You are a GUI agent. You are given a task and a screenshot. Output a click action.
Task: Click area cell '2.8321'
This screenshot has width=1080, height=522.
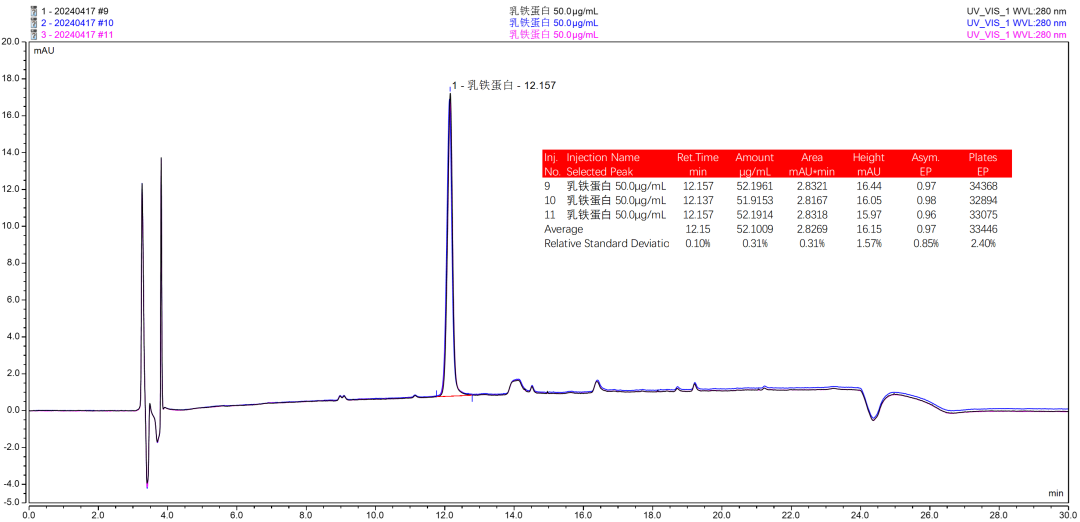coord(812,186)
